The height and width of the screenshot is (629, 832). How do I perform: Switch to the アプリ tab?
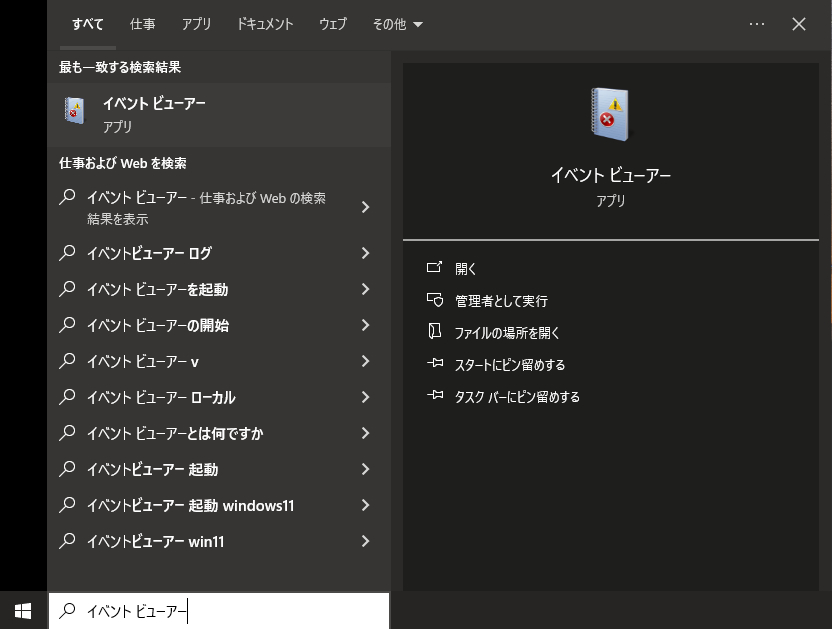click(196, 24)
